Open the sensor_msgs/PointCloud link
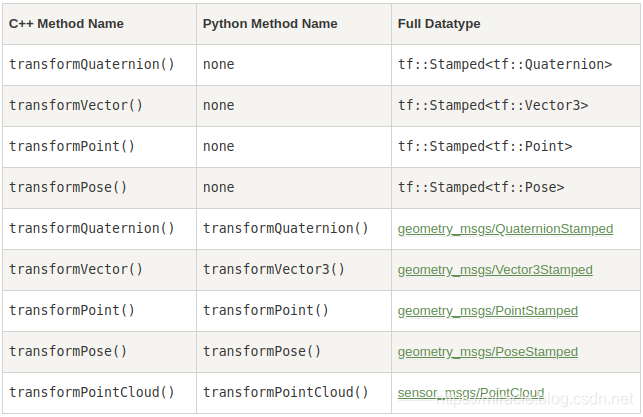643x417 pixels. pos(470,393)
